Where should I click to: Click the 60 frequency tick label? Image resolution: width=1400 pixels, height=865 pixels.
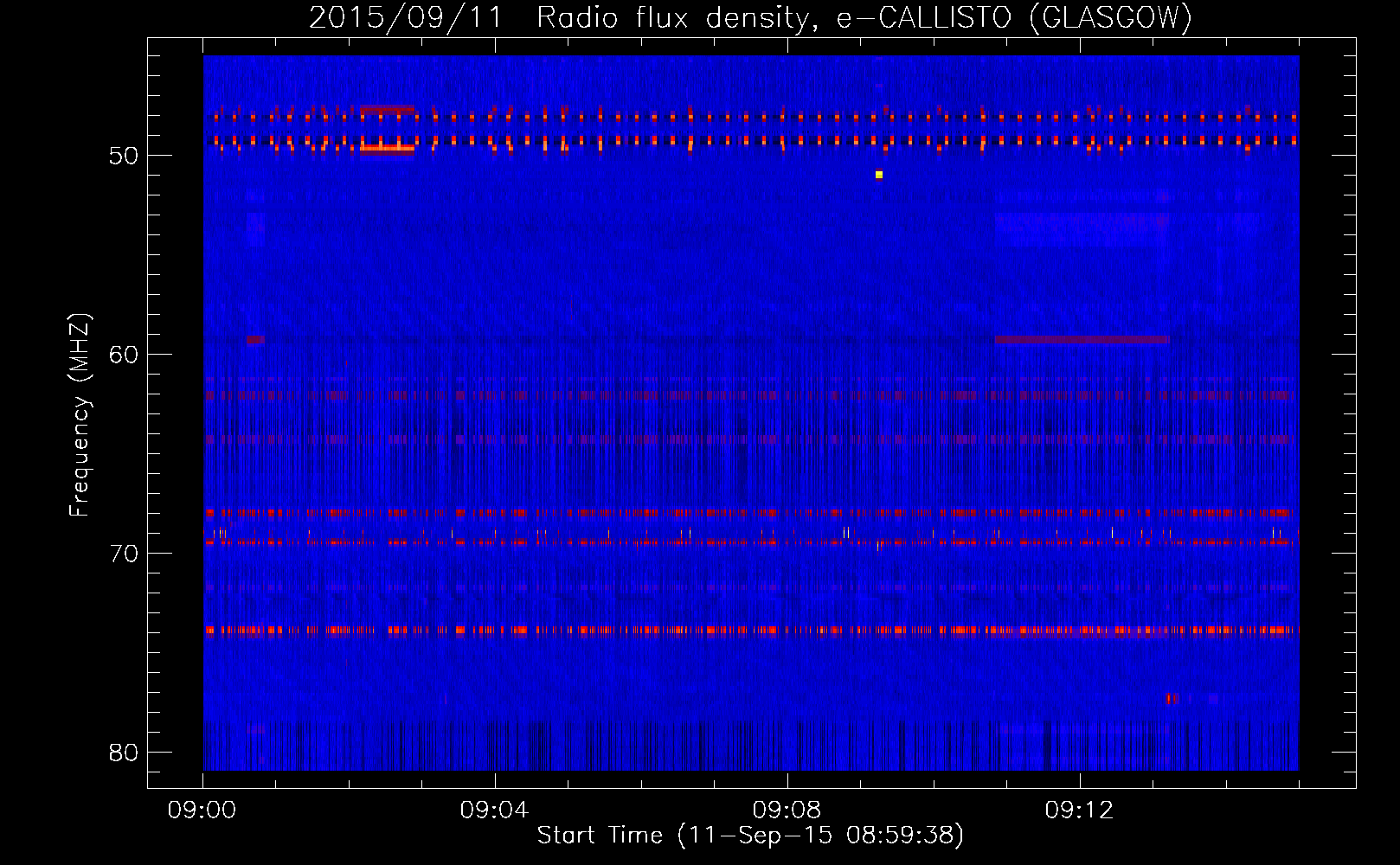(x=125, y=354)
